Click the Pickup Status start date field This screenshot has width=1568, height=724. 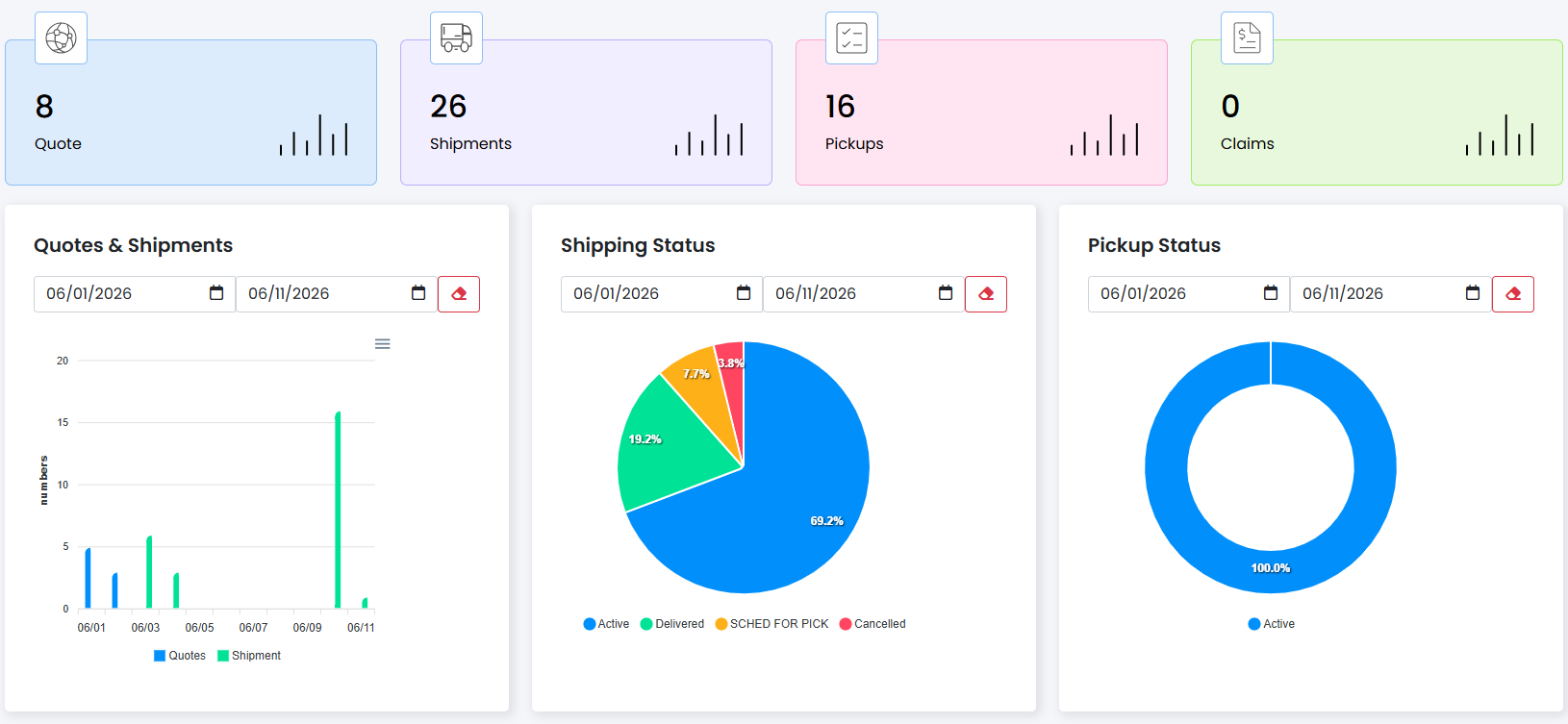coord(1189,294)
